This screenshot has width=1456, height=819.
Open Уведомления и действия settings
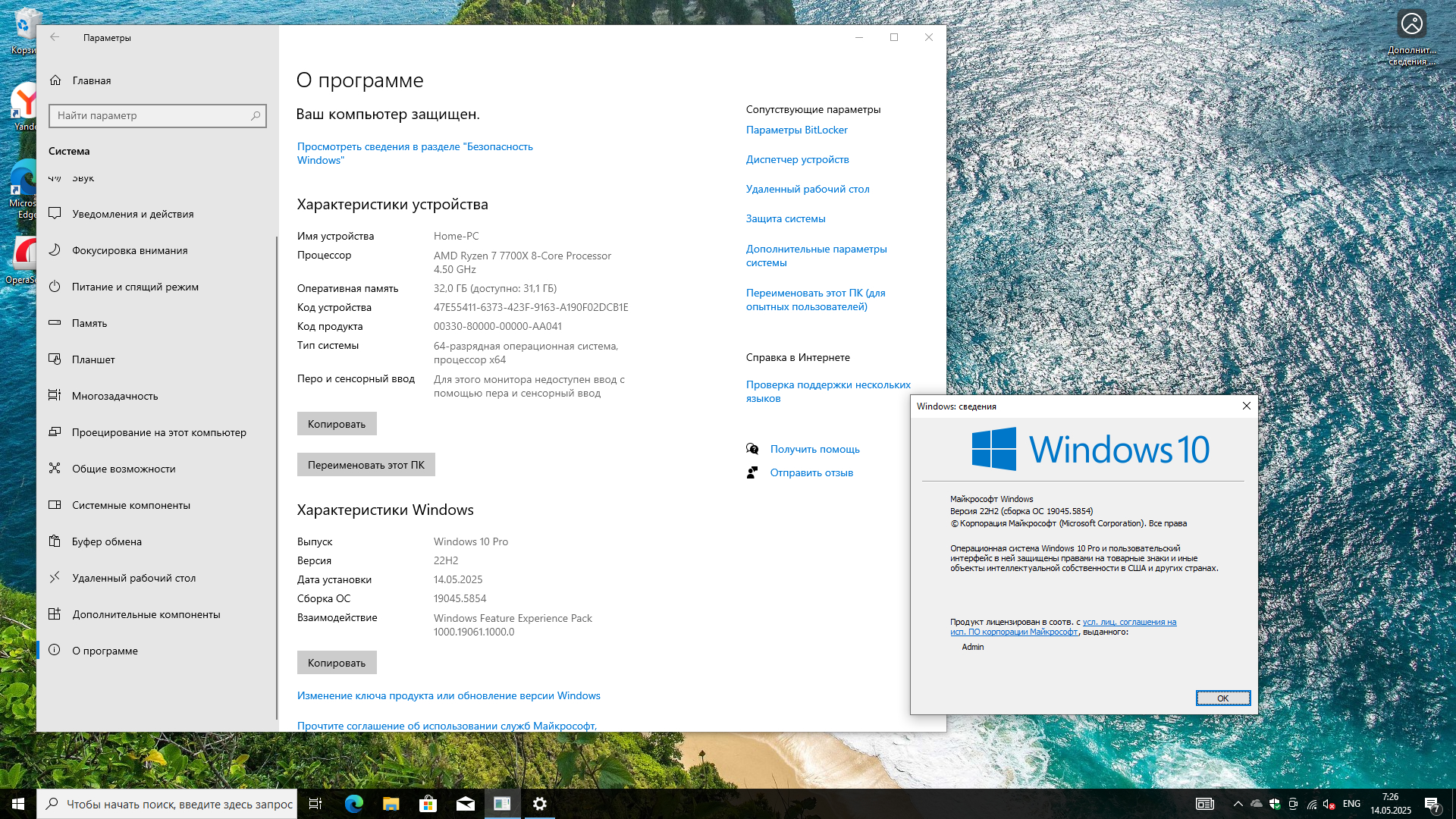coord(133,214)
